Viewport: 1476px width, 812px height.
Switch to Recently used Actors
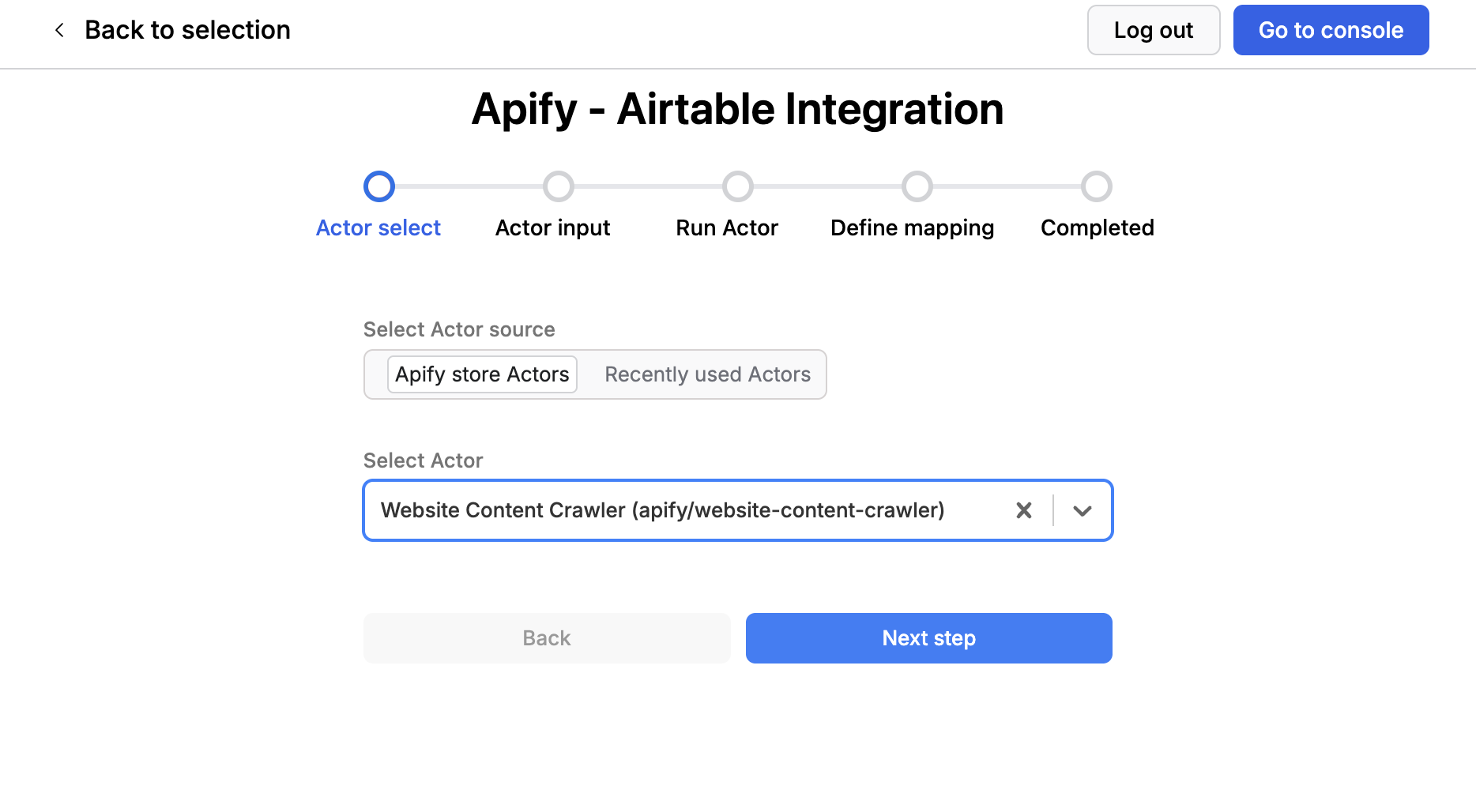pyautogui.click(x=707, y=374)
